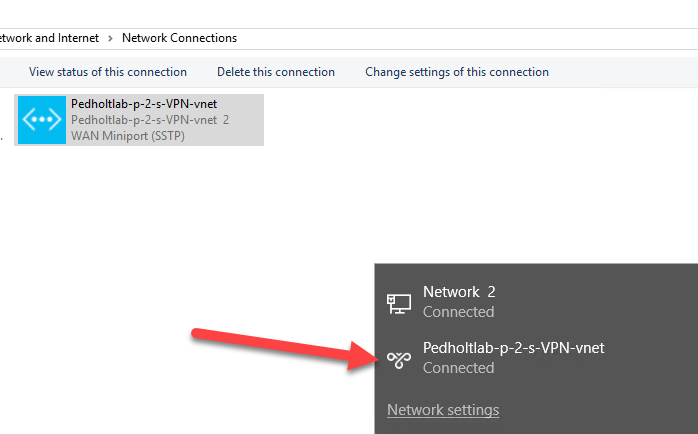Click the Network 2 ethernet monitor icon
This screenshot has width=698, height=434.
coord(398,304)
